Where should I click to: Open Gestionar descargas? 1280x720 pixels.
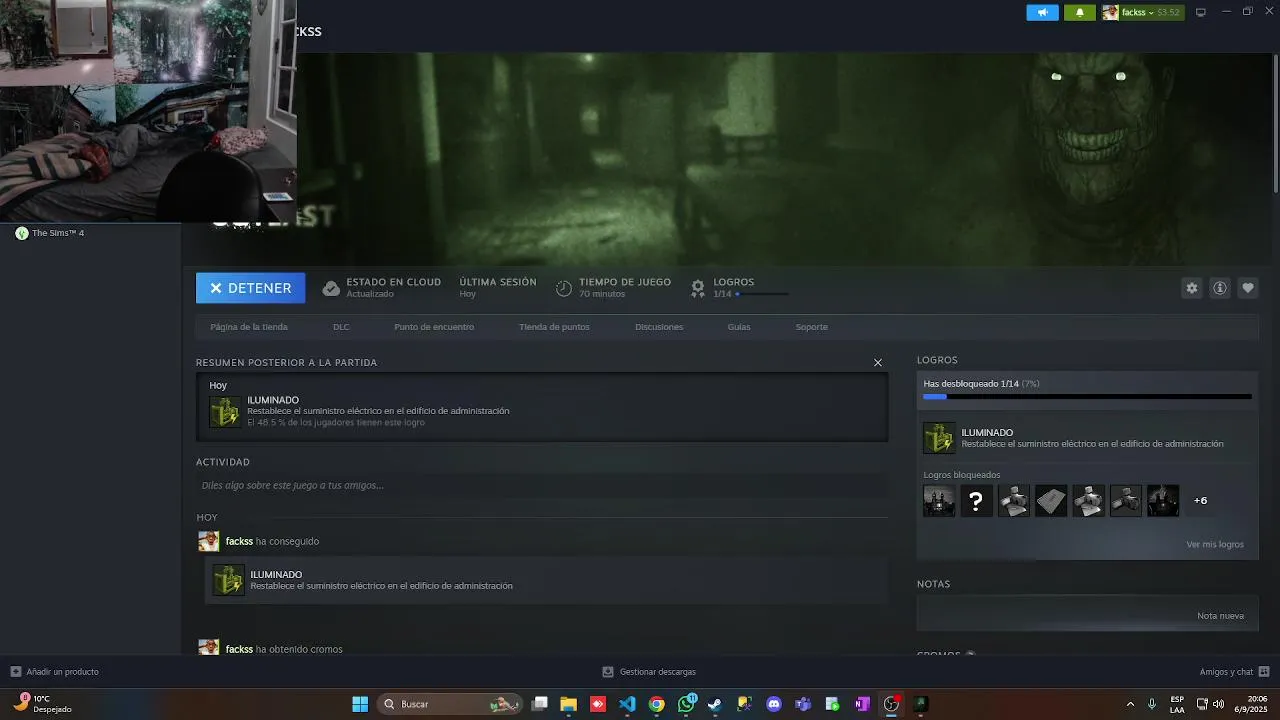[x=649, y=672]
